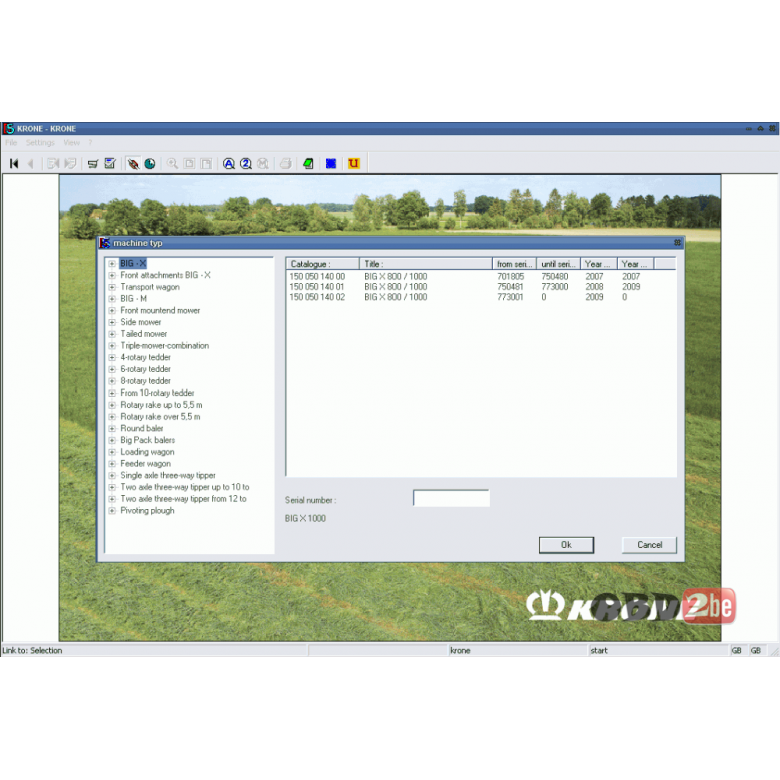Click the yellow U toolbar icon
Viewport: 780px width, 780px height.
click(x=354, y=163)
